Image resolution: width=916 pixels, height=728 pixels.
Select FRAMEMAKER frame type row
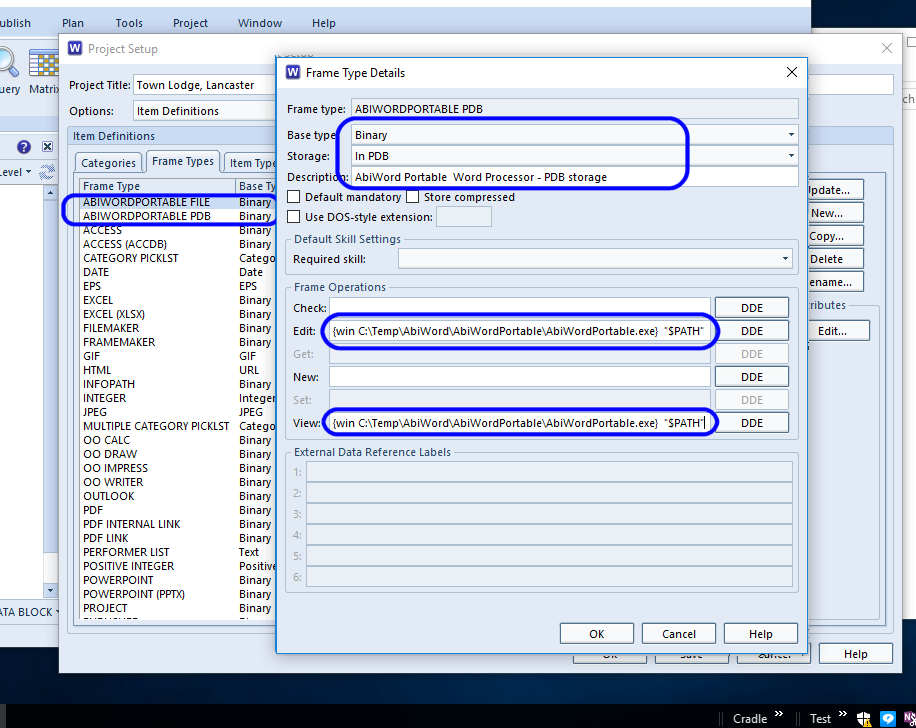[177, 342]
